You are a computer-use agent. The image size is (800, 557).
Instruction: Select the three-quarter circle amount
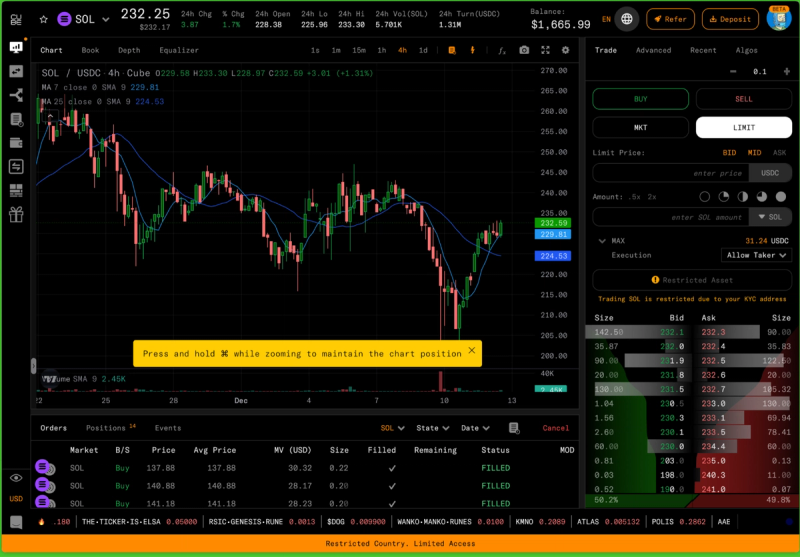762,196
